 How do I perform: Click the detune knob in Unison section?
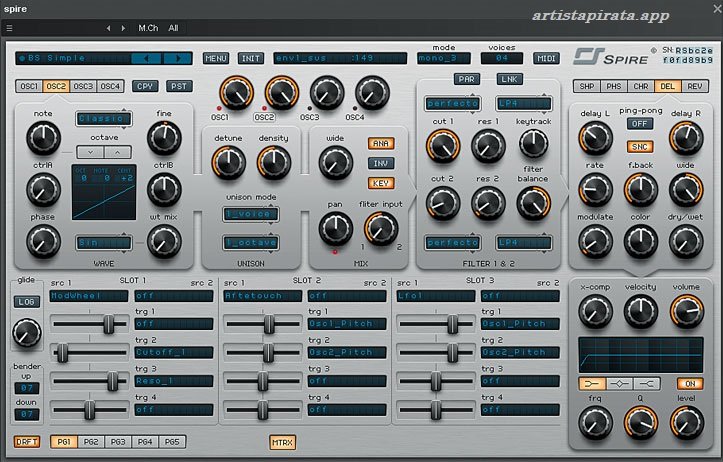pos(228,163)
